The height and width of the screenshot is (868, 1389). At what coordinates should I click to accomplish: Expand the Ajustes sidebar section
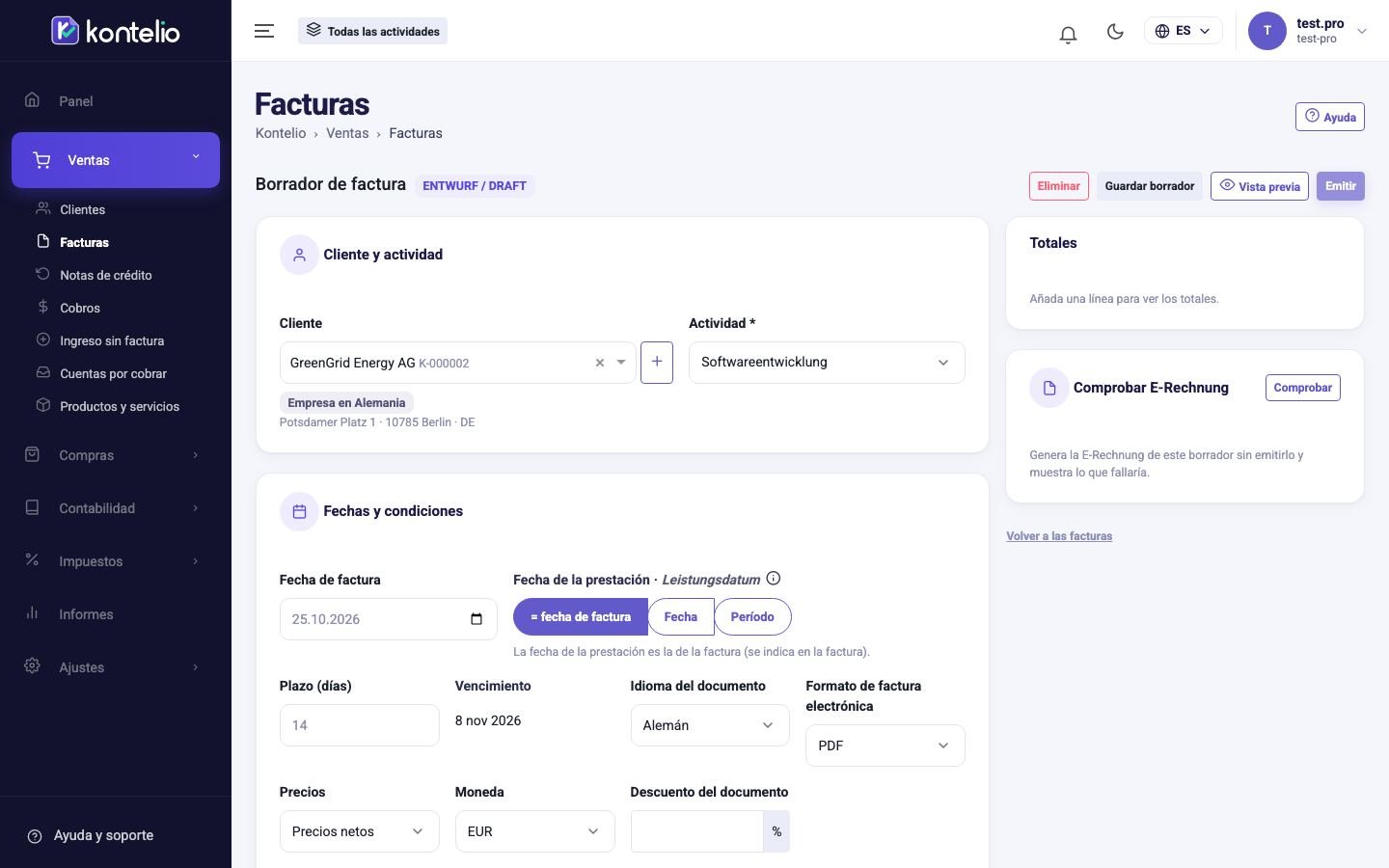tap(116, 667)
